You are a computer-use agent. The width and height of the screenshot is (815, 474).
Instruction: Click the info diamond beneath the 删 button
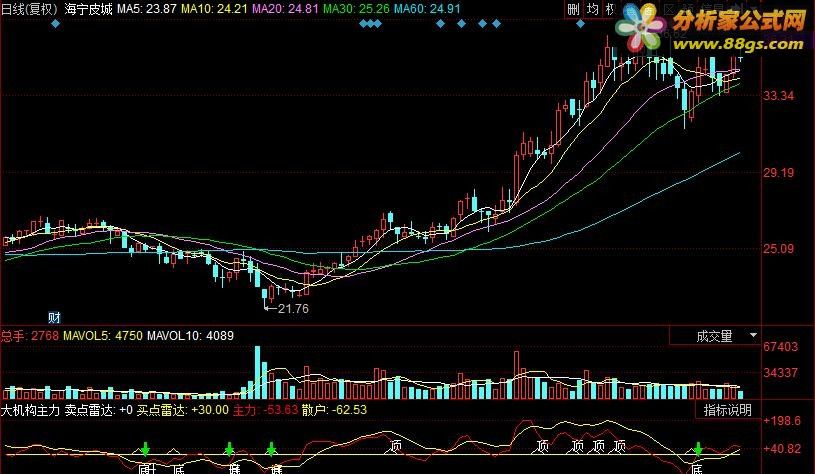[581, 23]
